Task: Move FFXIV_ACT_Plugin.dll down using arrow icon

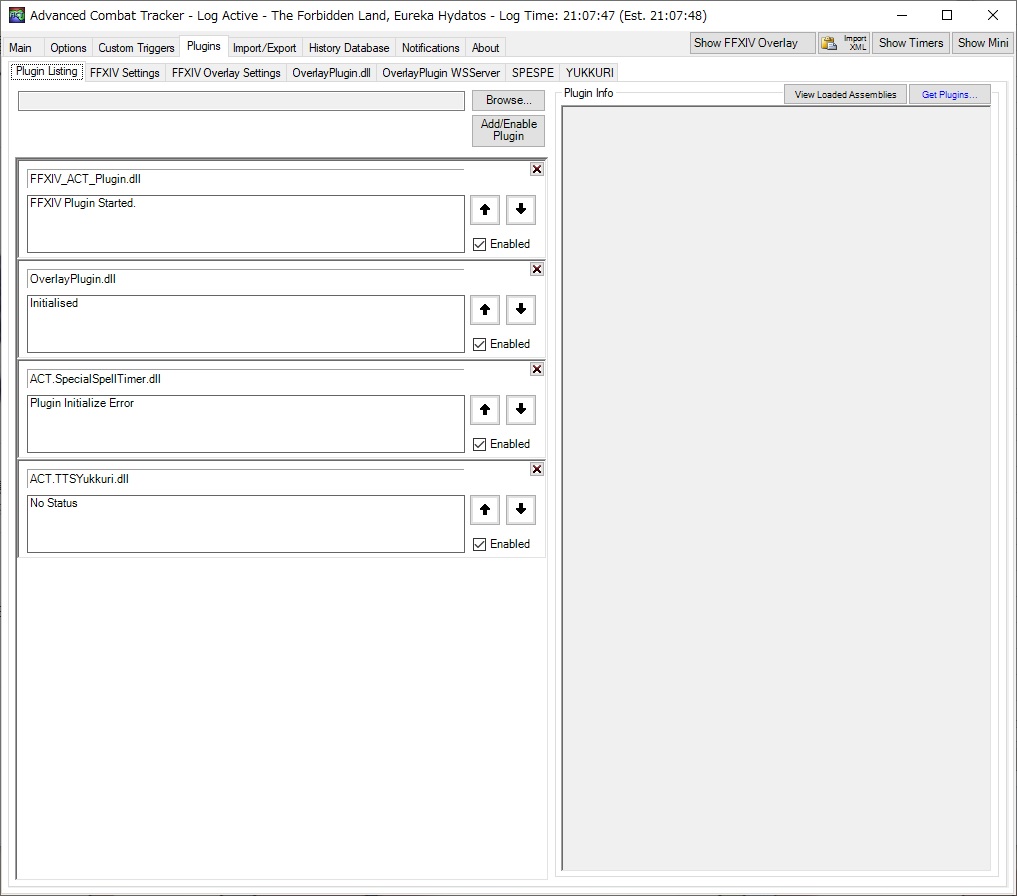Action: [x=521, y=209]
